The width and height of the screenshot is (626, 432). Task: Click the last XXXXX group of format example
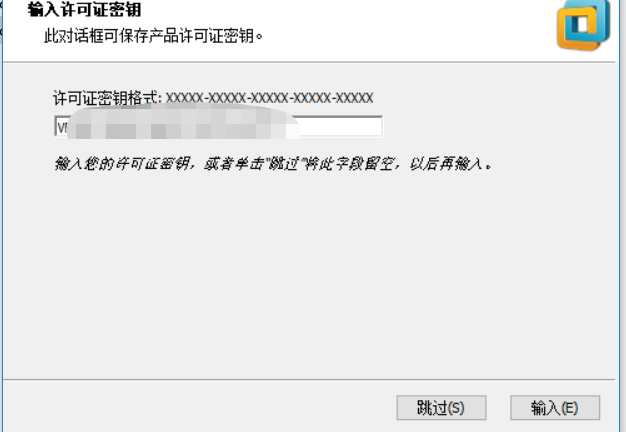pyautogui.click(x=355, y=98)
